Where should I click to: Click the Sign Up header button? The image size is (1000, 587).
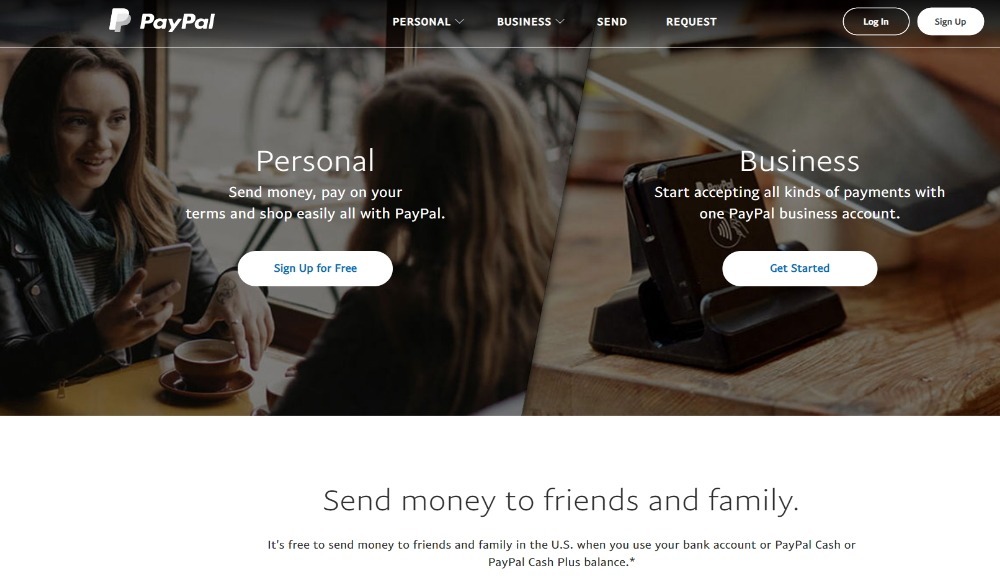click(950, 22)
